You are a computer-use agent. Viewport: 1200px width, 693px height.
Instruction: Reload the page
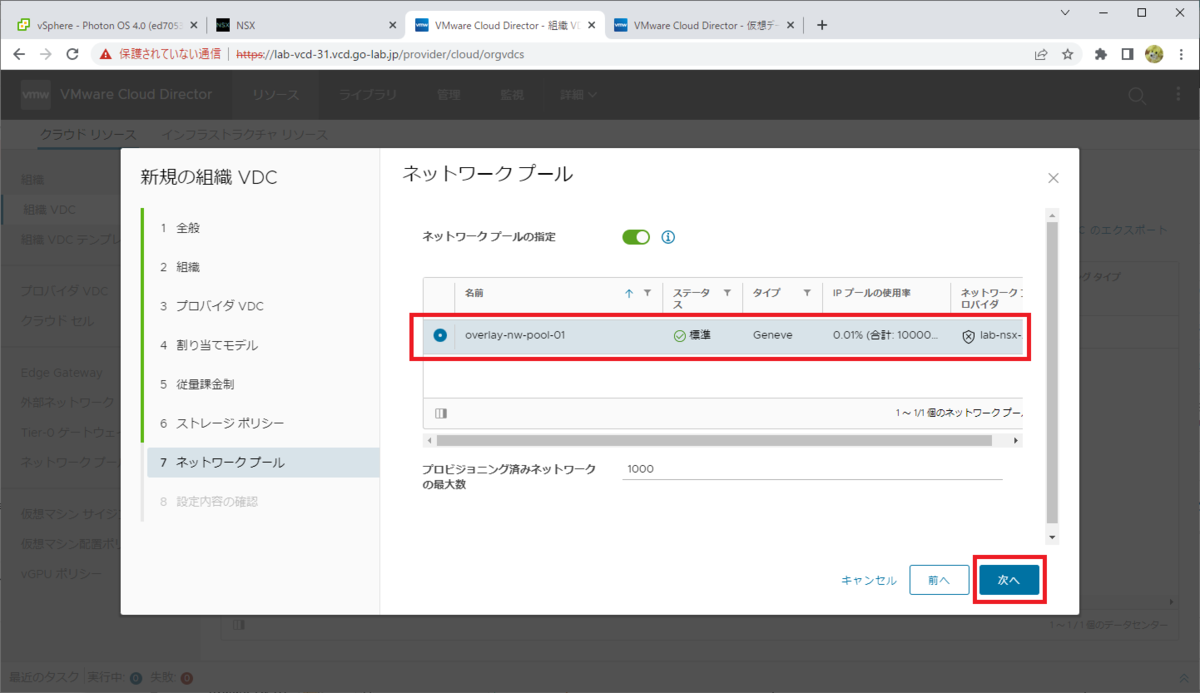72,54
